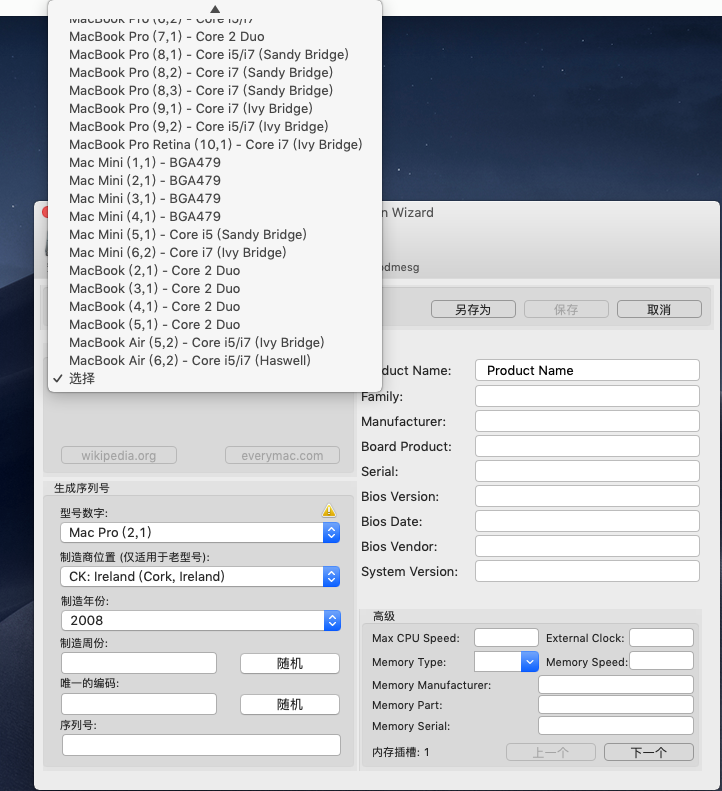The width and height of the screenshot is (722, 791).
Task: Click the 下一个 memory slot button
Action: point(648,752)
